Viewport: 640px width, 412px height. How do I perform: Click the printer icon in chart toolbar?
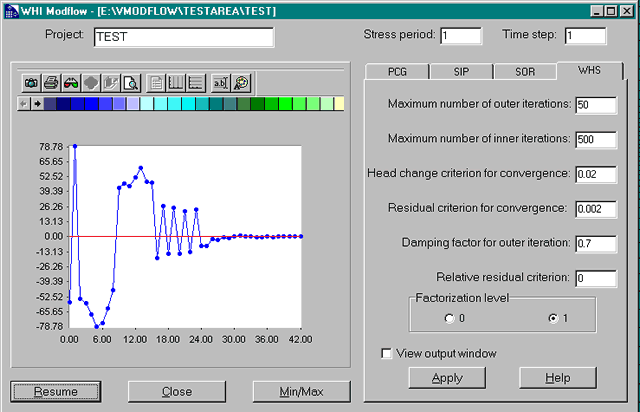pyautogui.click(x=51, y=83)
